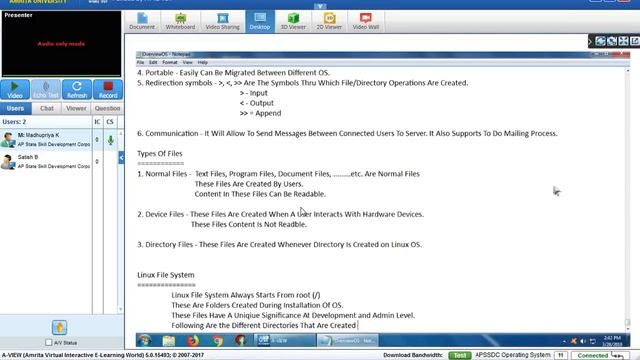
Task: Click the IC column header
Action: coord(97,122)
